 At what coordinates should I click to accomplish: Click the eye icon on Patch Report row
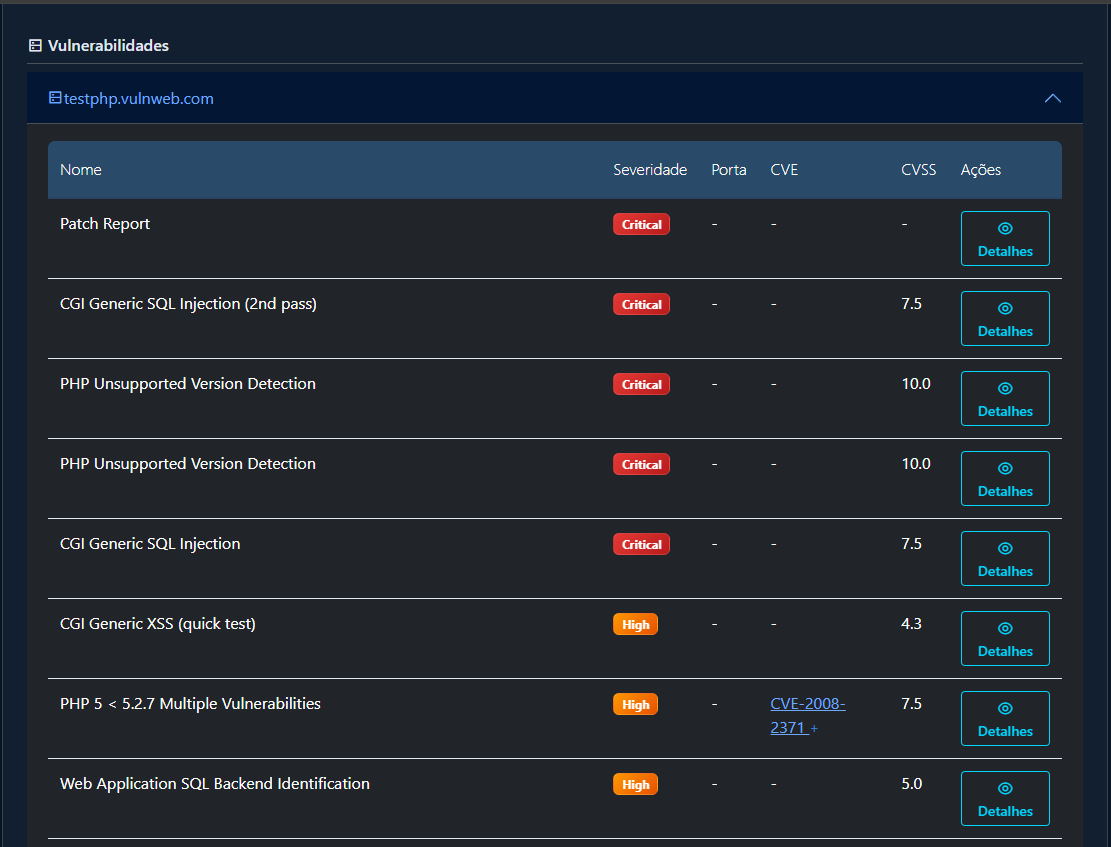click(x=1005, y=228)
